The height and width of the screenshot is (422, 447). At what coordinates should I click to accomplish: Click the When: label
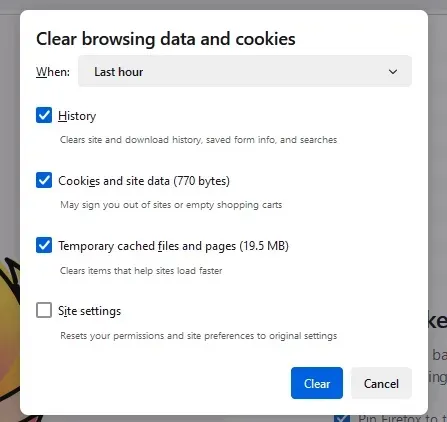pos(53,72)
